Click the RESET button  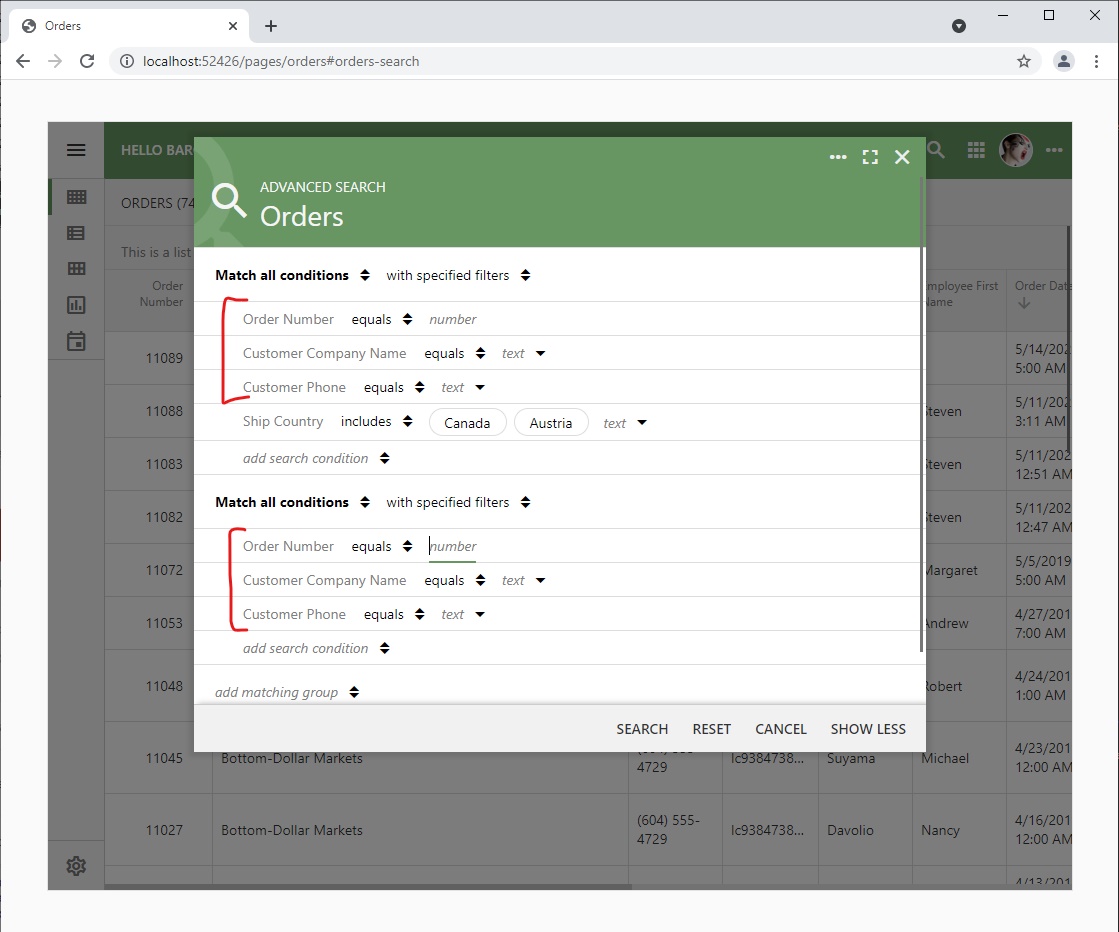[711, 729]
